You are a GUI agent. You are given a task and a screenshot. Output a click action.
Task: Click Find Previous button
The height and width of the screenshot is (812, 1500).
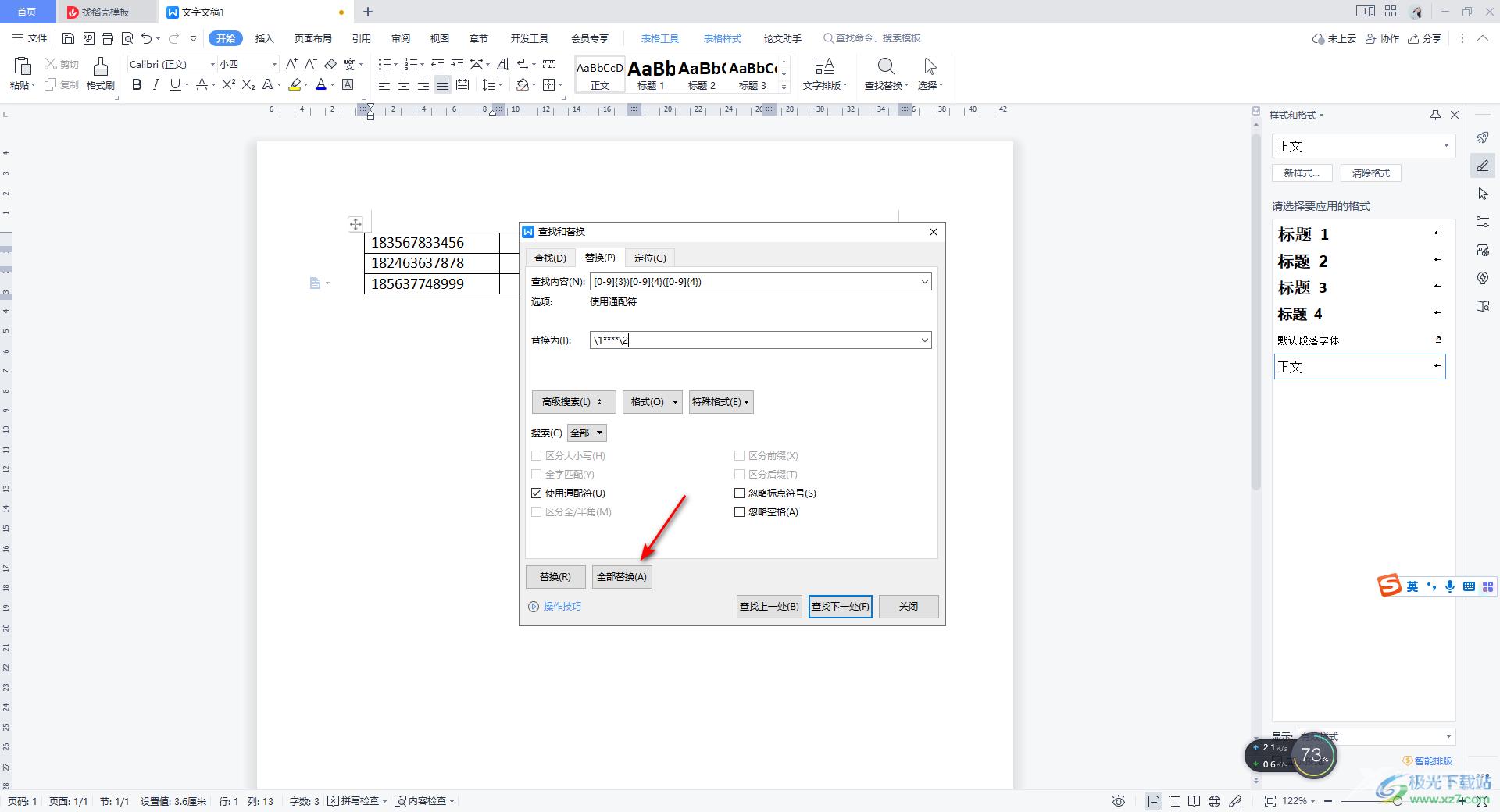pos(770,607)
